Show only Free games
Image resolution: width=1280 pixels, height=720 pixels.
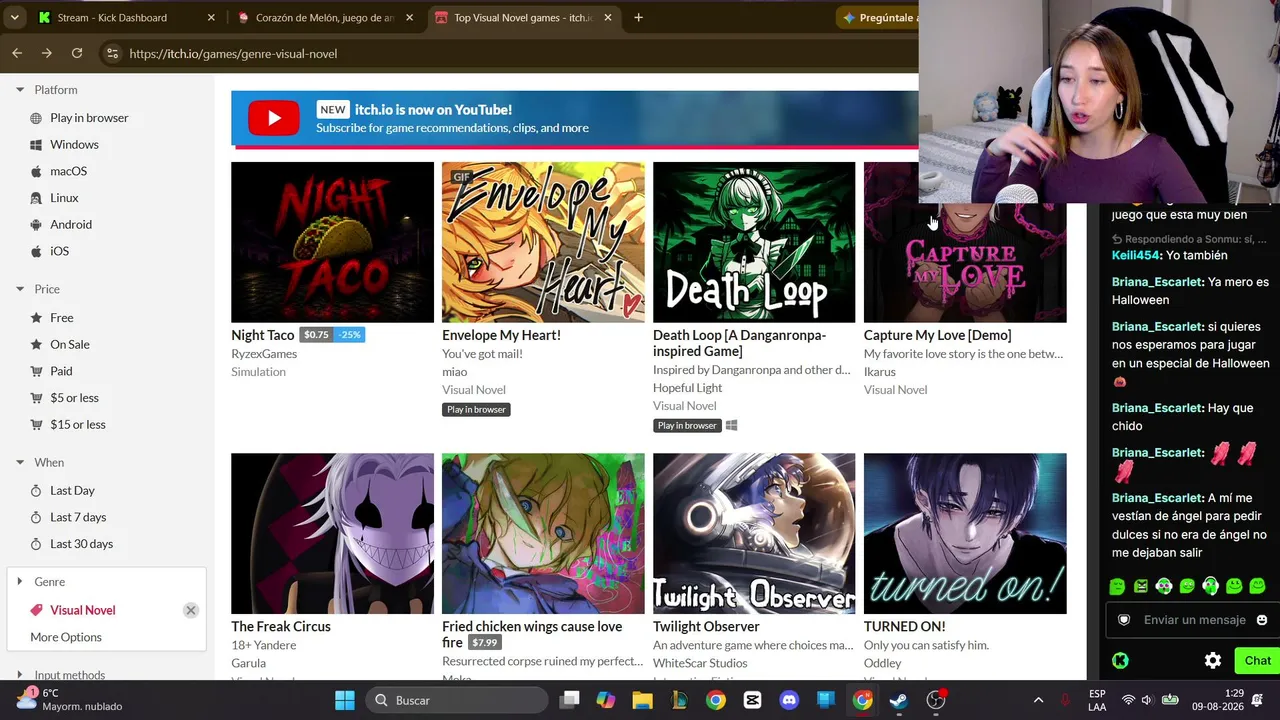point(62,318)
